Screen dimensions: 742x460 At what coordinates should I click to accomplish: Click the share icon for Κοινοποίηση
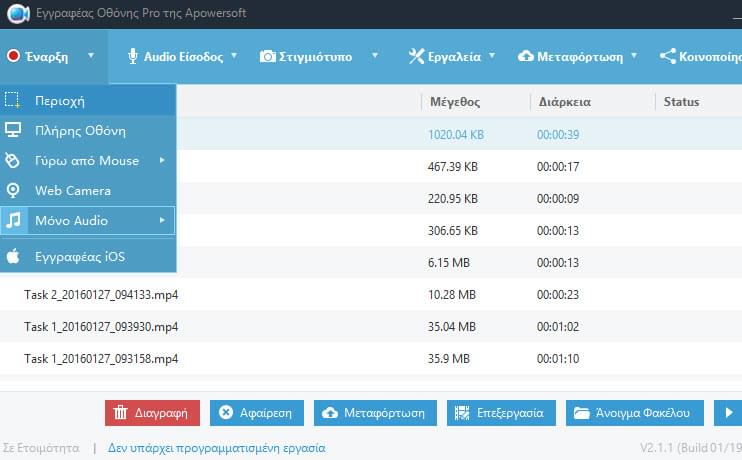coord(668,56)
